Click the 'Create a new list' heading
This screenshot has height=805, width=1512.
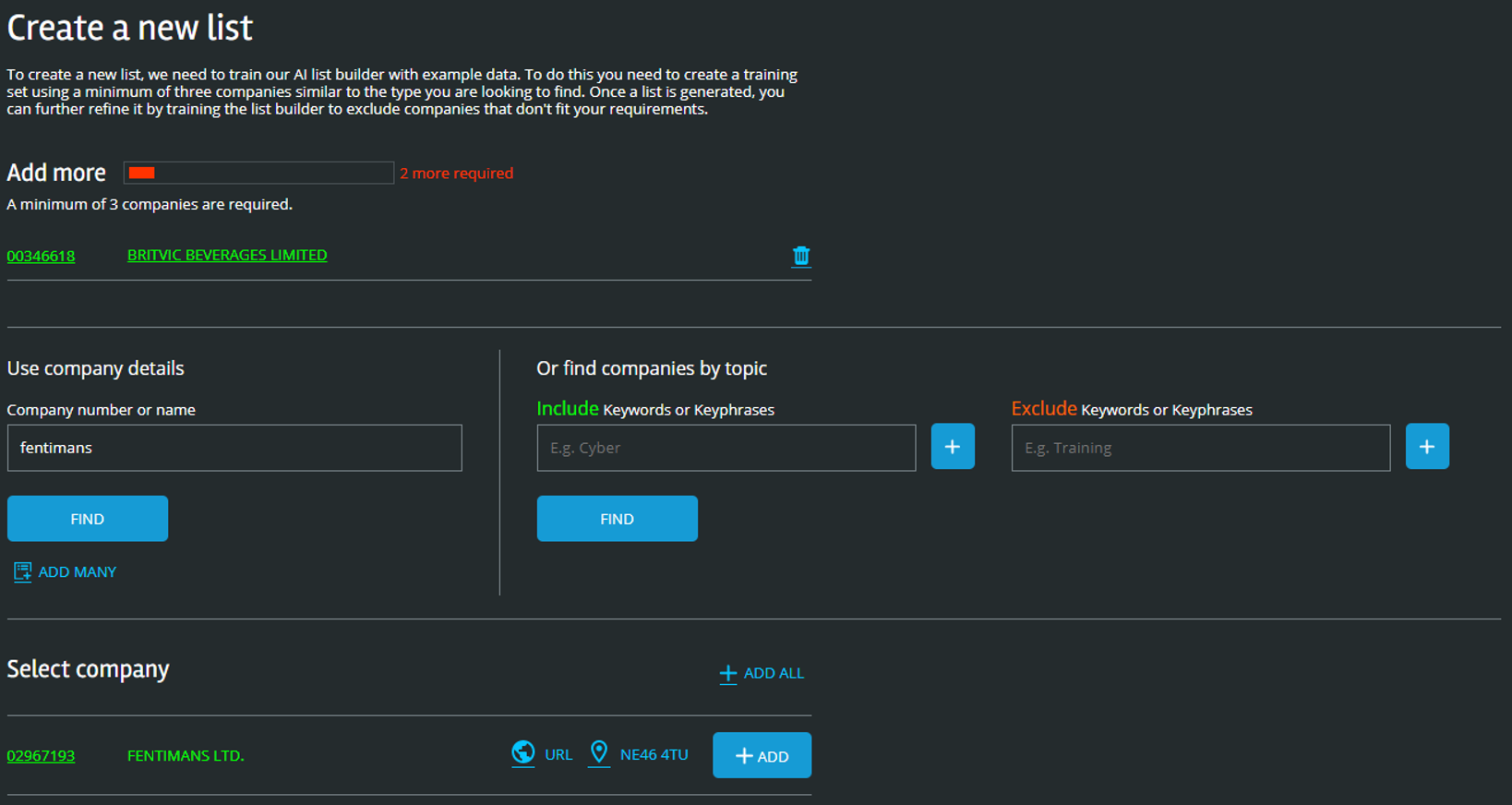130,28
